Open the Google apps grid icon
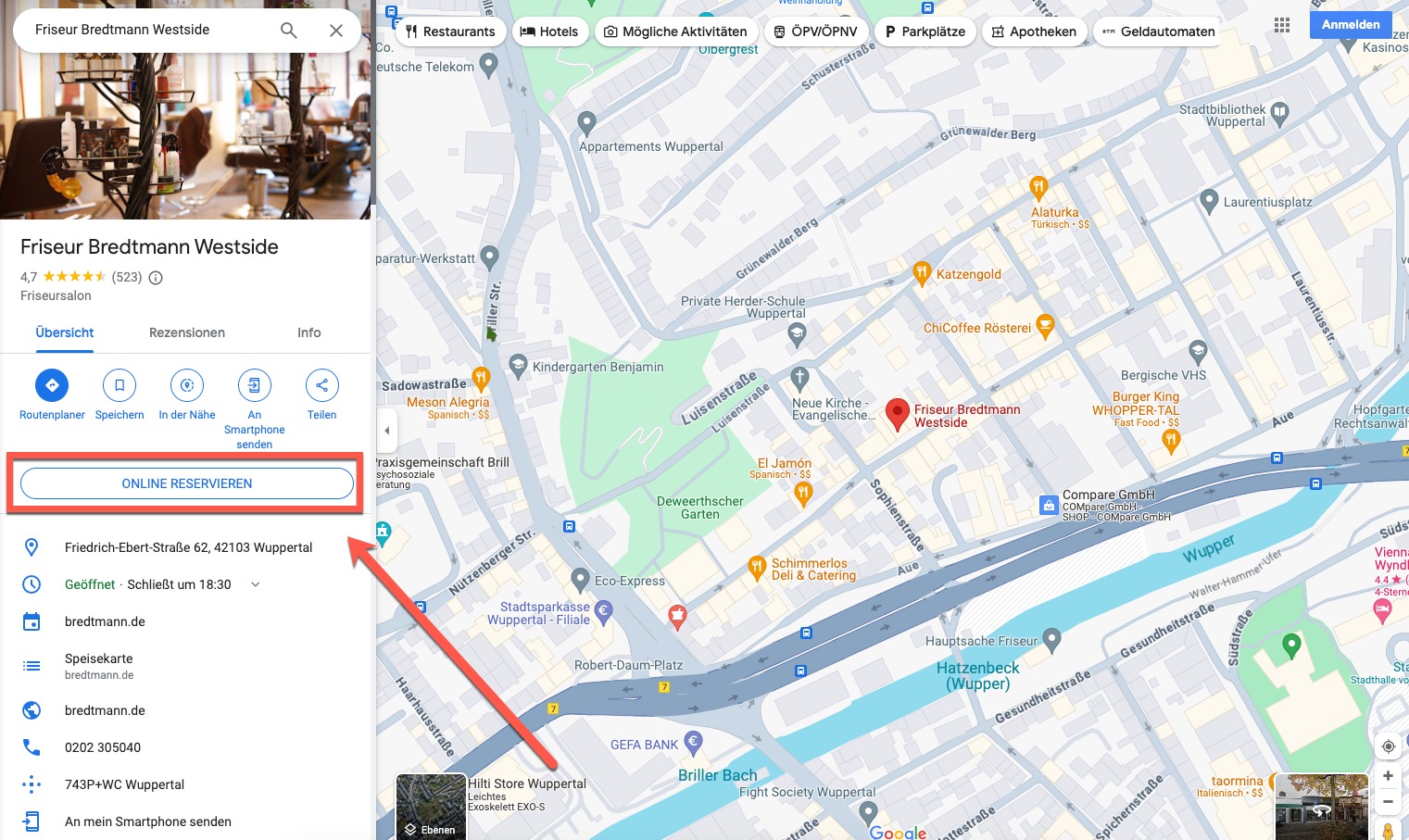The width and height of the screenshot is (1409, 840). (x=1282, y=25)
